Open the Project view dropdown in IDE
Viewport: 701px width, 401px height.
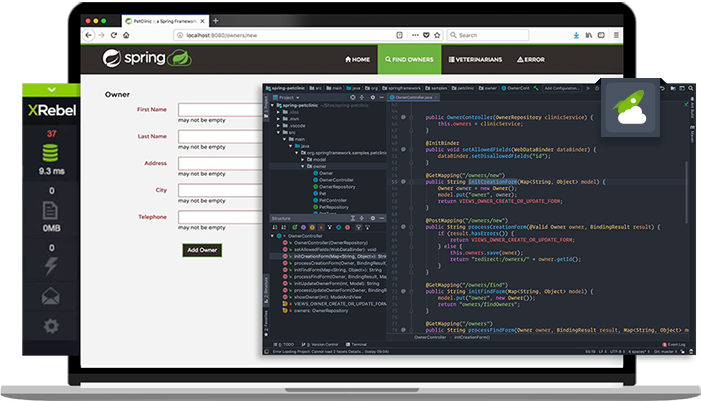(286, 97)
